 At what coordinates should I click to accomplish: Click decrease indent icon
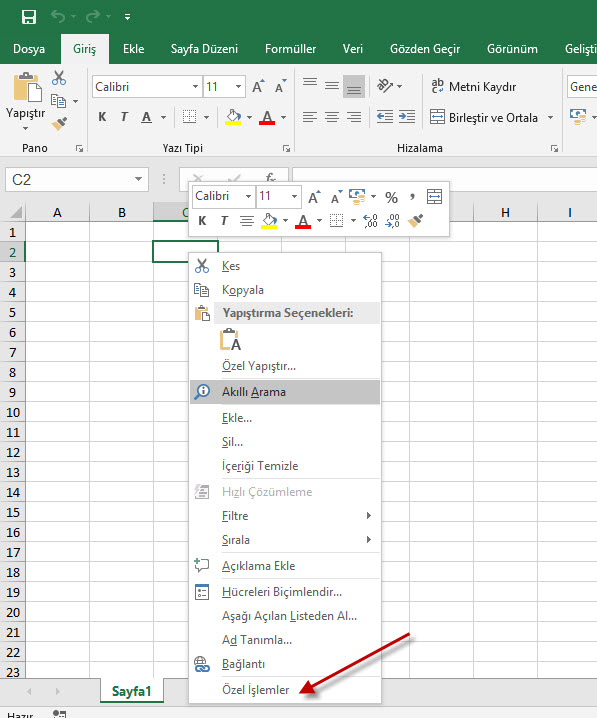click(385, 117)
